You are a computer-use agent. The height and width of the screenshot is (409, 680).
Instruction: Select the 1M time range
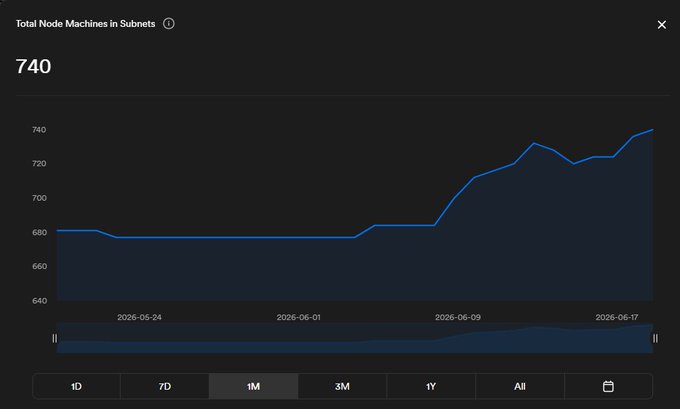pyautogui.click(x=253, y=386)
